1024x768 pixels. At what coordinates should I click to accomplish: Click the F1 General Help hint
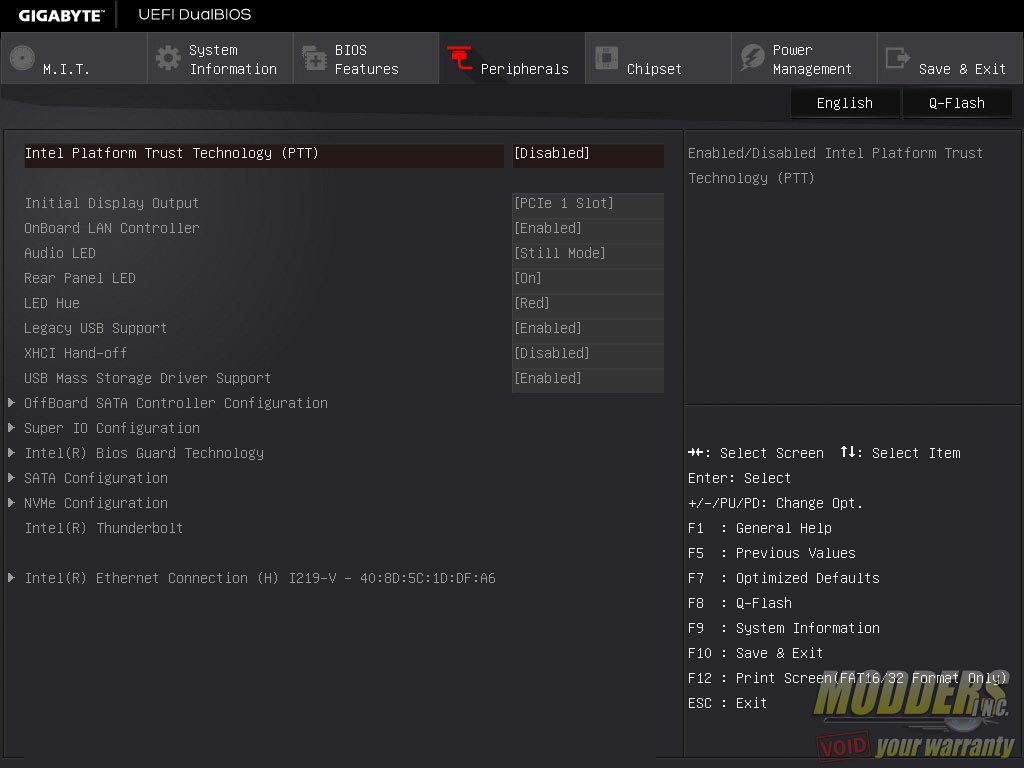[x=760, y=528]
